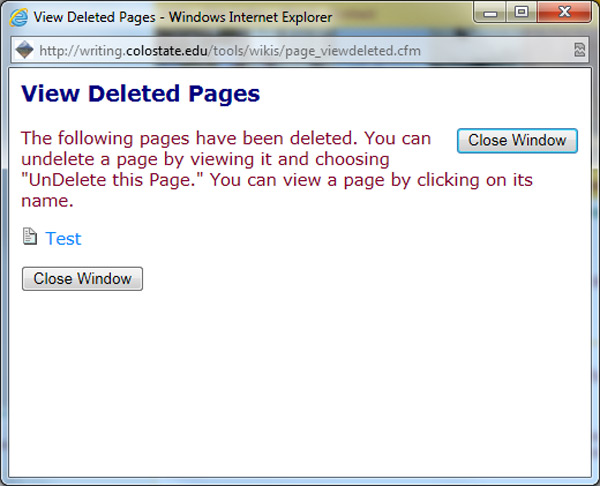Minimize the Internet Explorer window

(x=490, y=13)
